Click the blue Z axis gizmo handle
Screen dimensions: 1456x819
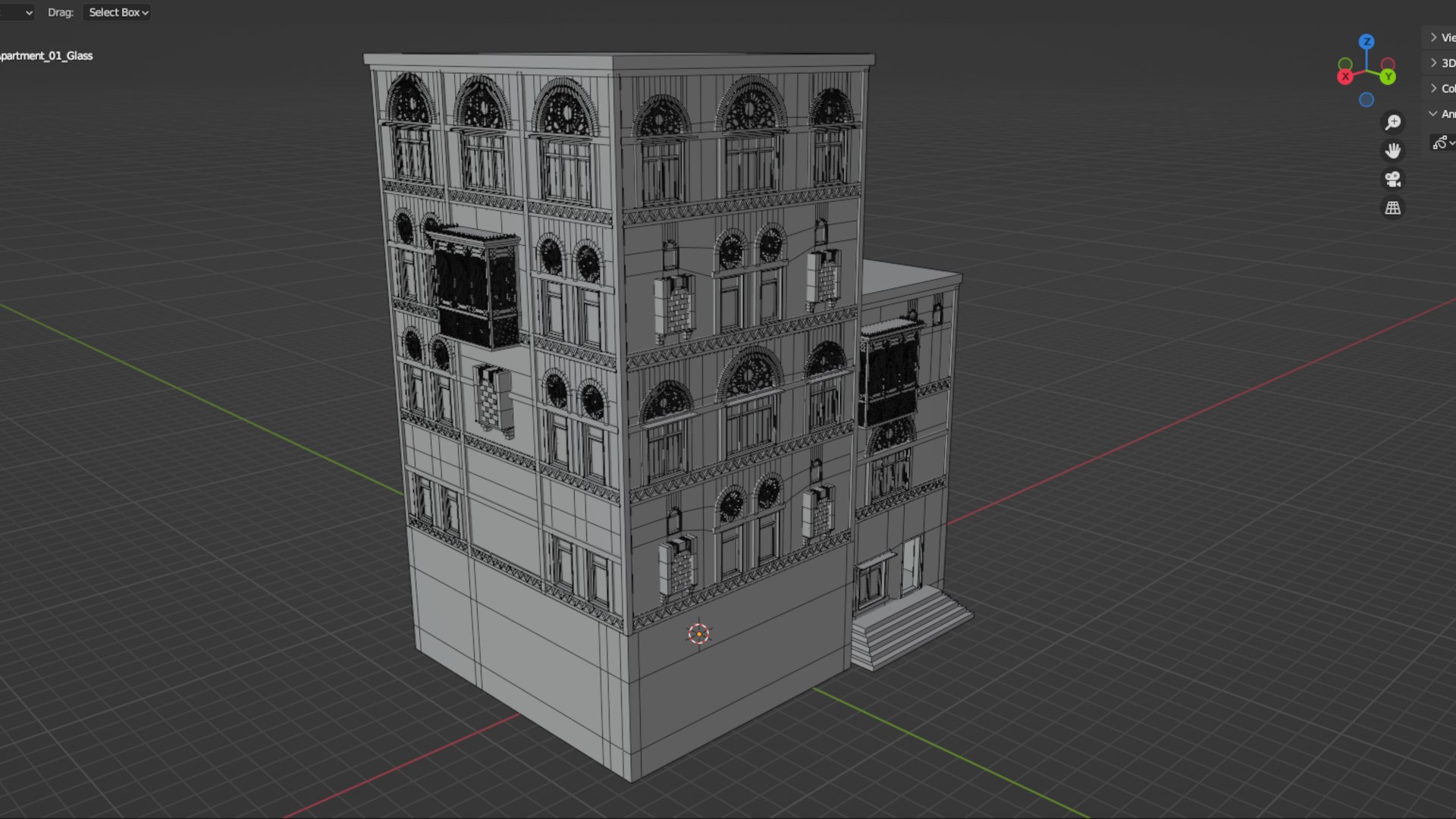[1367, 42]
